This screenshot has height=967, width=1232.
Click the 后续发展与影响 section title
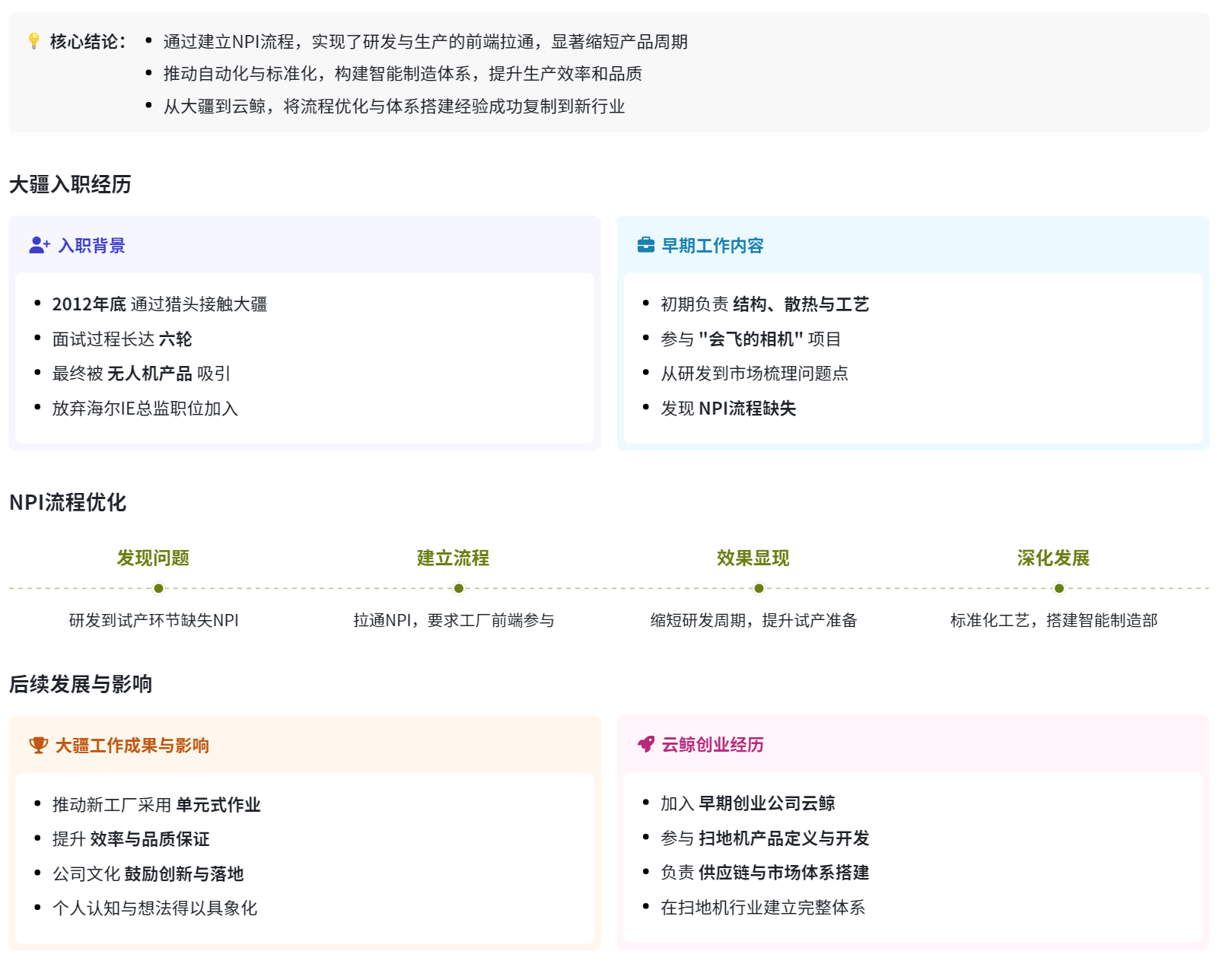pyautogui.click(x=80, y=684)
